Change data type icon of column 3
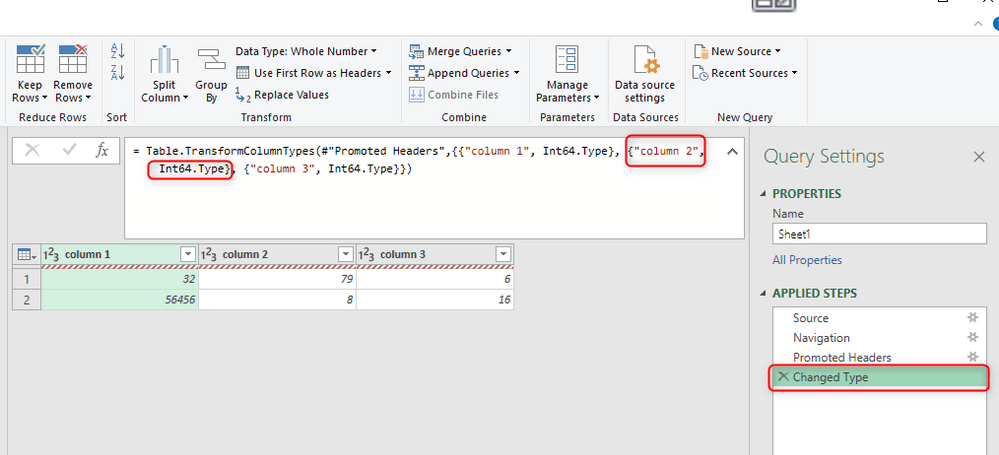This screenshot has width=999, height=455. click(367, 254)
